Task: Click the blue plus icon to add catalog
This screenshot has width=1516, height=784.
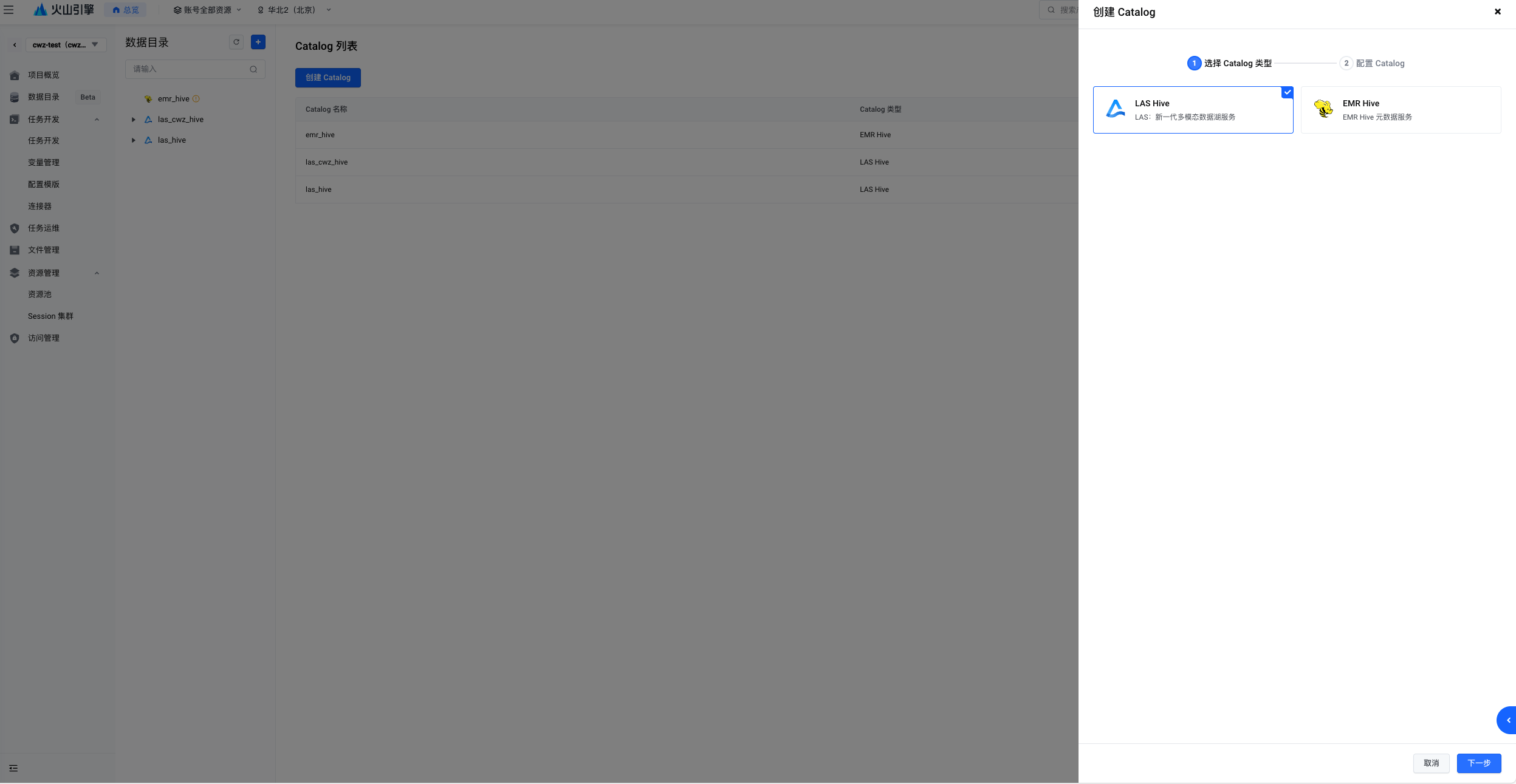Action: [258, 42]
